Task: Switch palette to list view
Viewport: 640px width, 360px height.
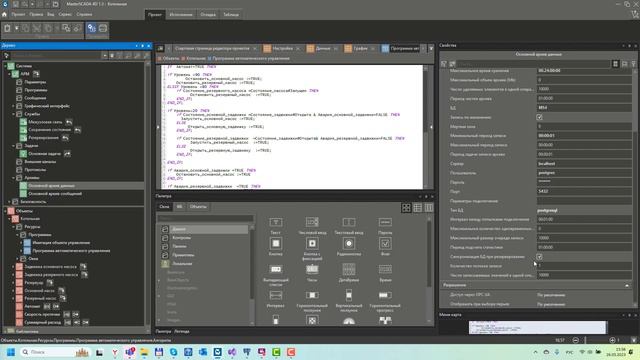Action: point(418,208)
